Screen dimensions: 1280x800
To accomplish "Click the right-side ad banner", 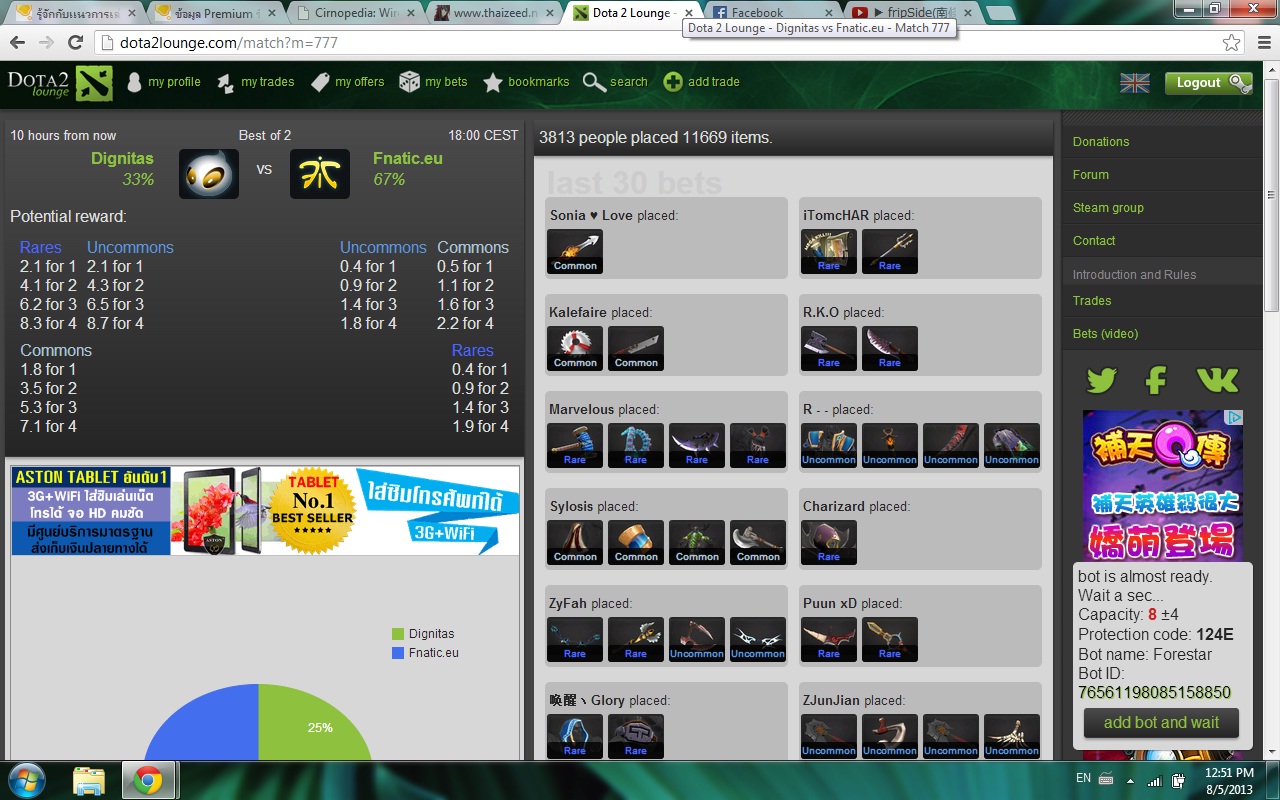I will pyautogui.click(x=1163, y=485).
